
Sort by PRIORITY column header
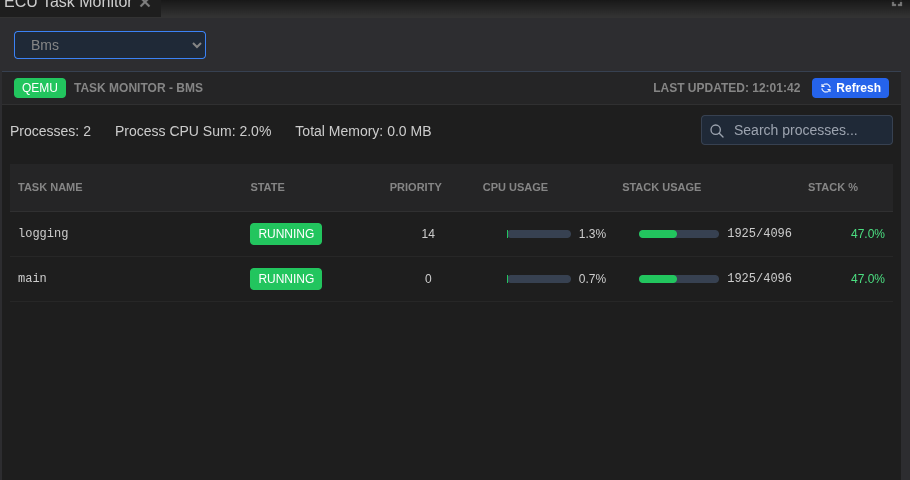[416, 187]
